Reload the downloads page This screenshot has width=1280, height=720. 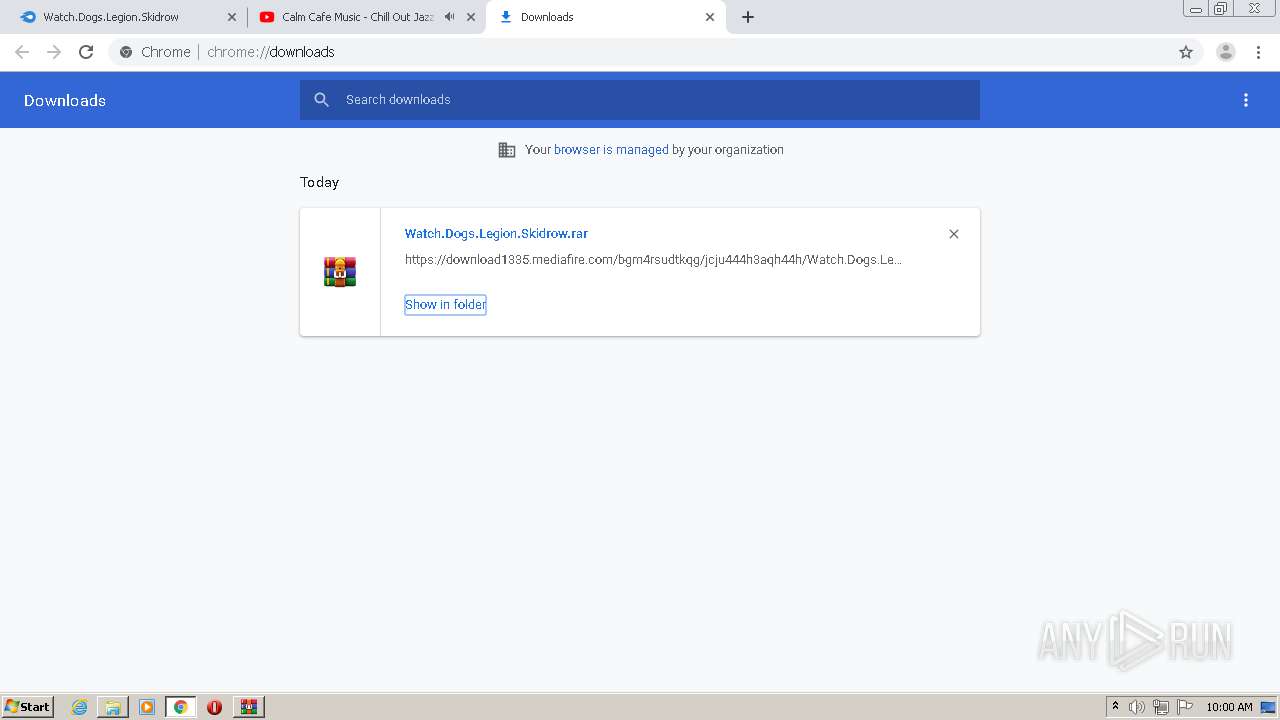[86, 52]
